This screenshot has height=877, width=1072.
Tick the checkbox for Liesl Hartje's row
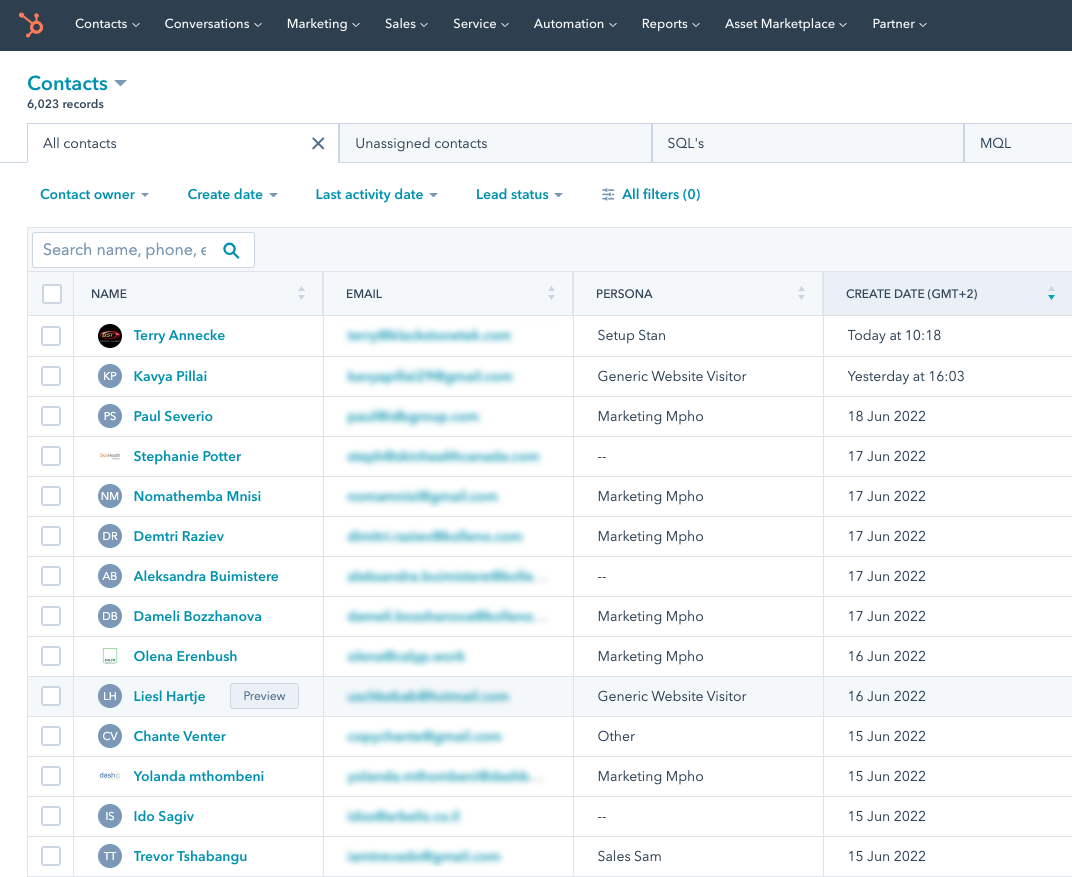[50, 696]
